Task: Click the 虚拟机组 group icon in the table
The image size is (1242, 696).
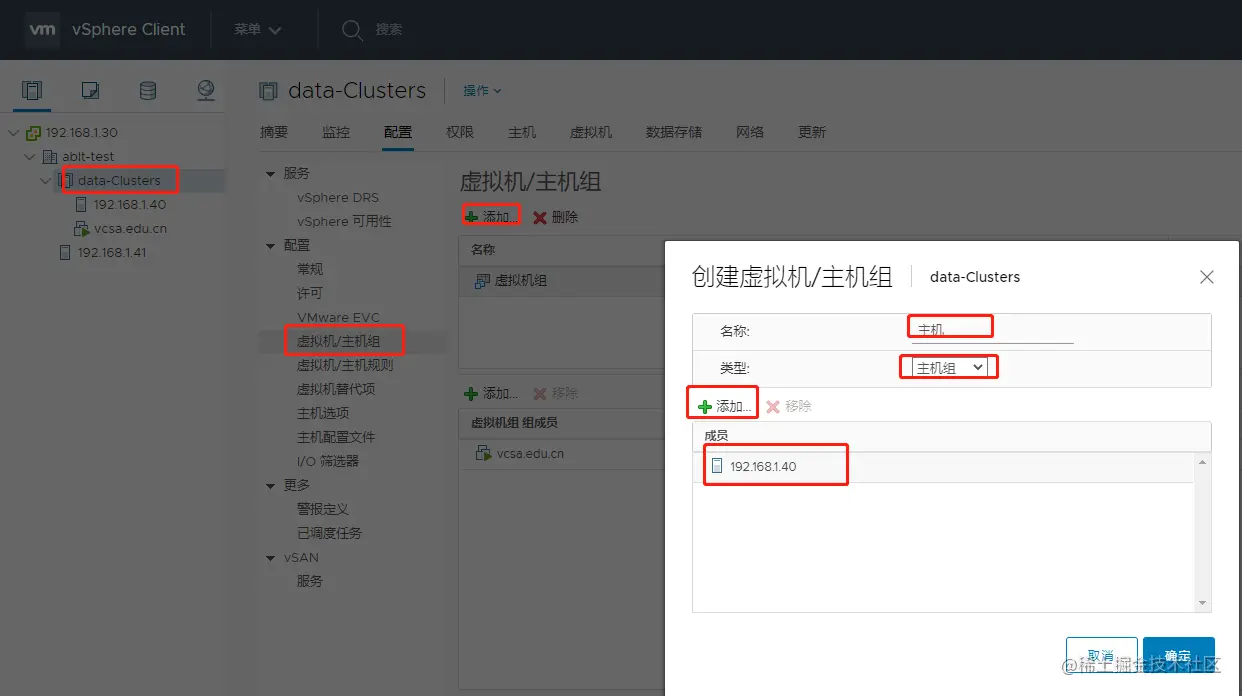Action: click(482, 281)
